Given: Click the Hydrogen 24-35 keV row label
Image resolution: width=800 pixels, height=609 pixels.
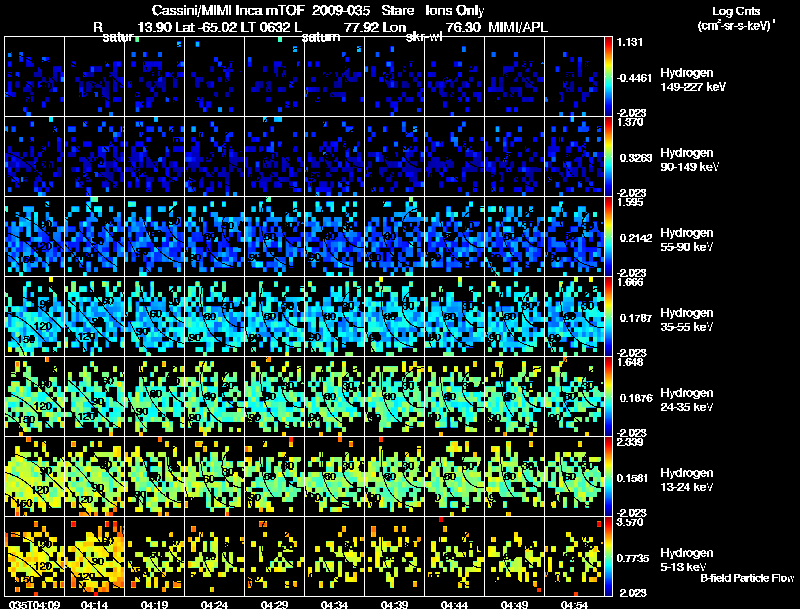Looking at the screenshot, I should coord(687,400).
